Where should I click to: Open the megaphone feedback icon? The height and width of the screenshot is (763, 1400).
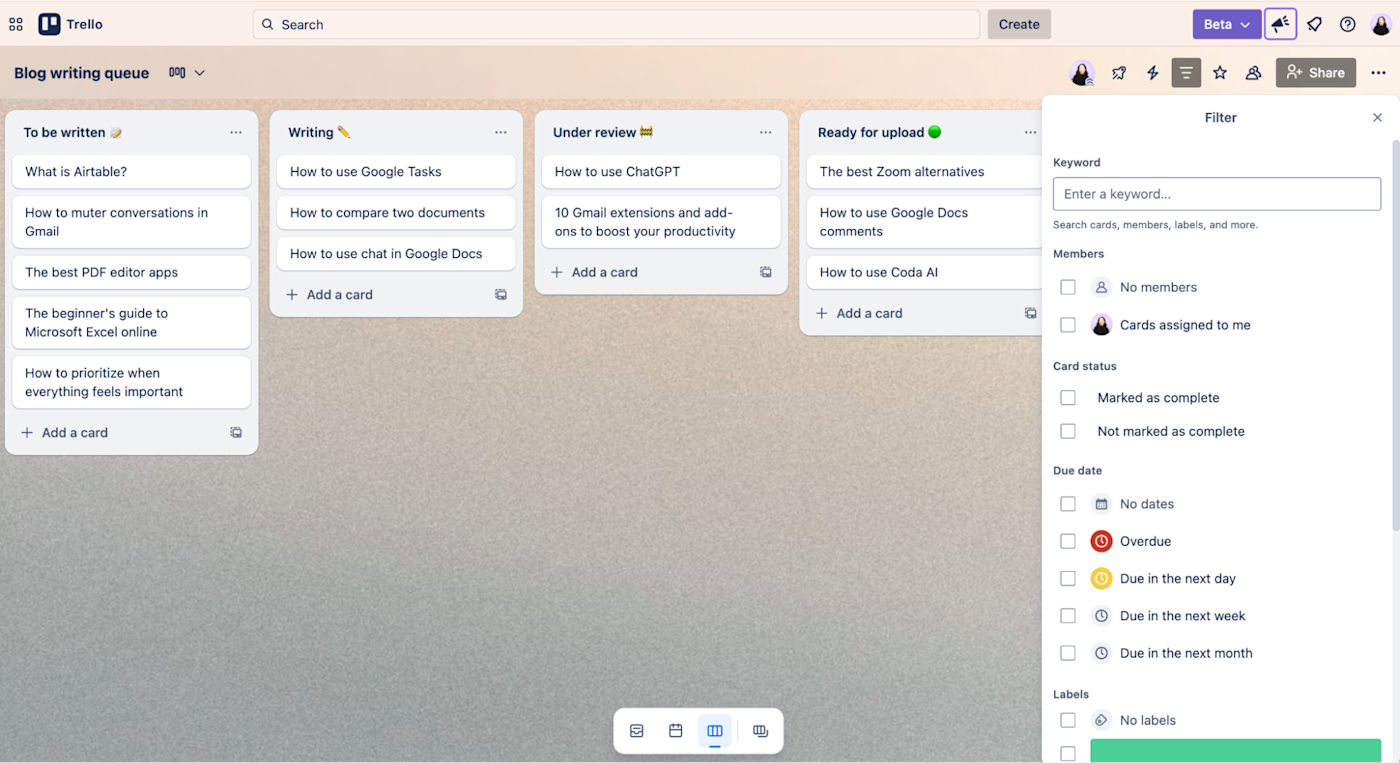1281,24
